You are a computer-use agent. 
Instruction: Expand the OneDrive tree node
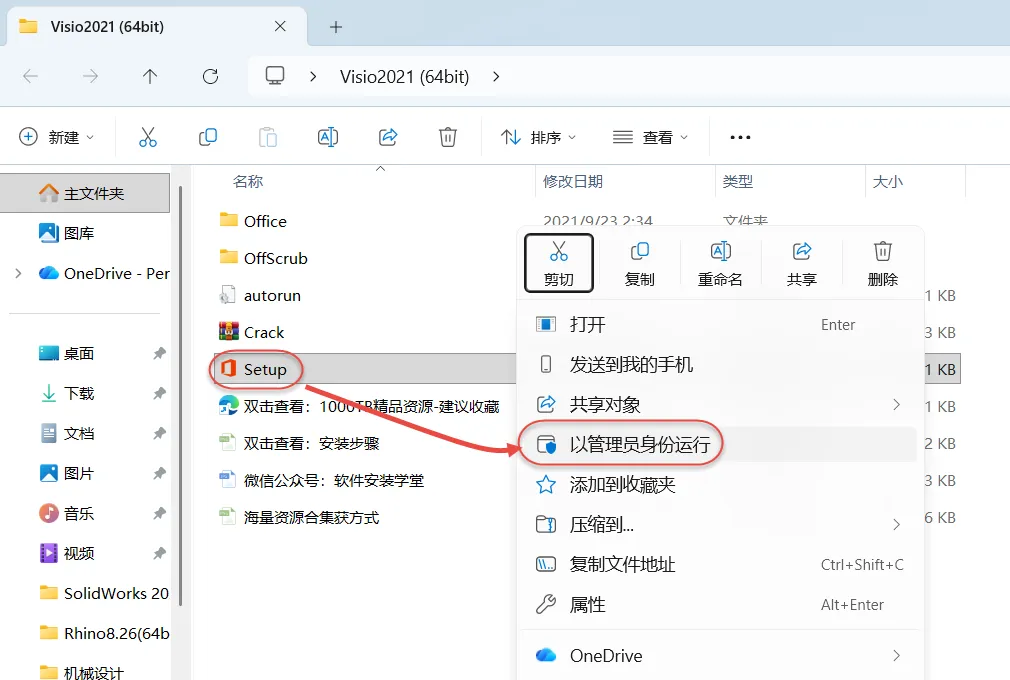[x=18, y=273]
